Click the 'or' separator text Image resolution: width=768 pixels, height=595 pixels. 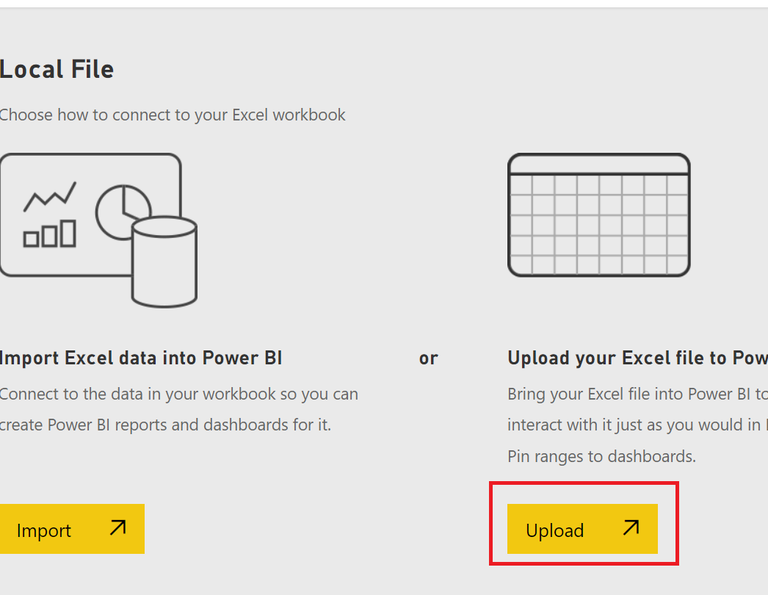coord(428,358)
